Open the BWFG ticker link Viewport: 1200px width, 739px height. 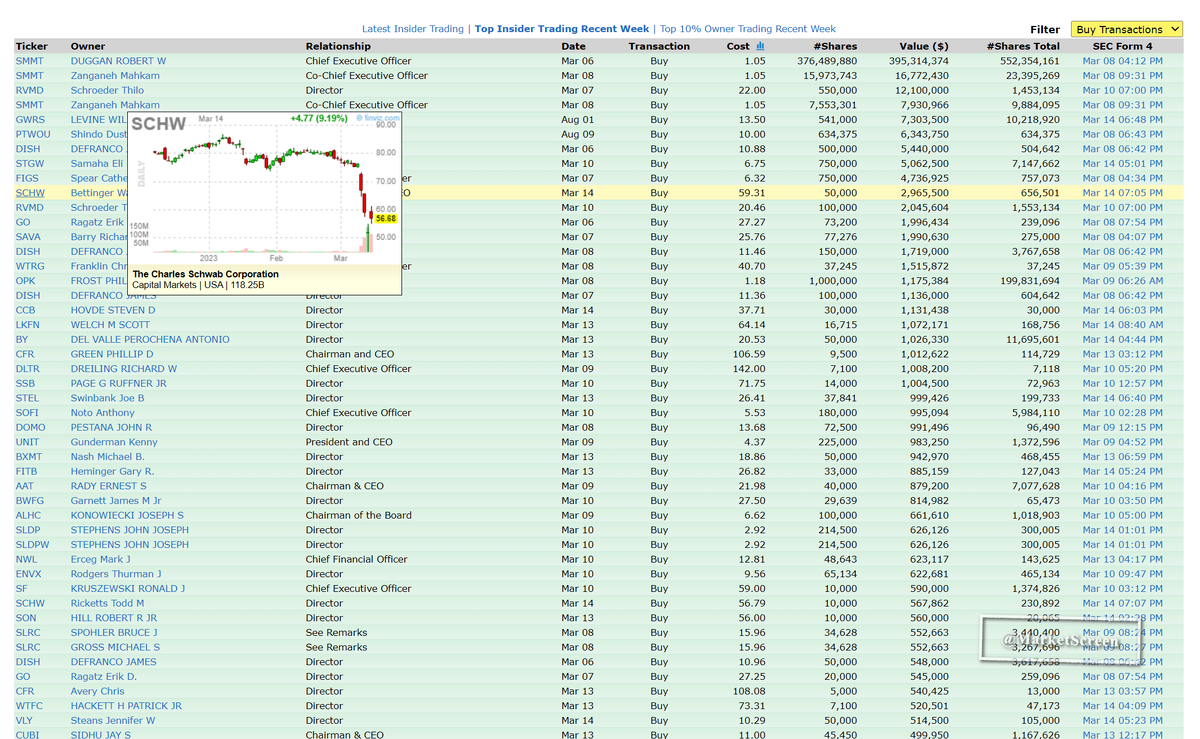(30, 501)
